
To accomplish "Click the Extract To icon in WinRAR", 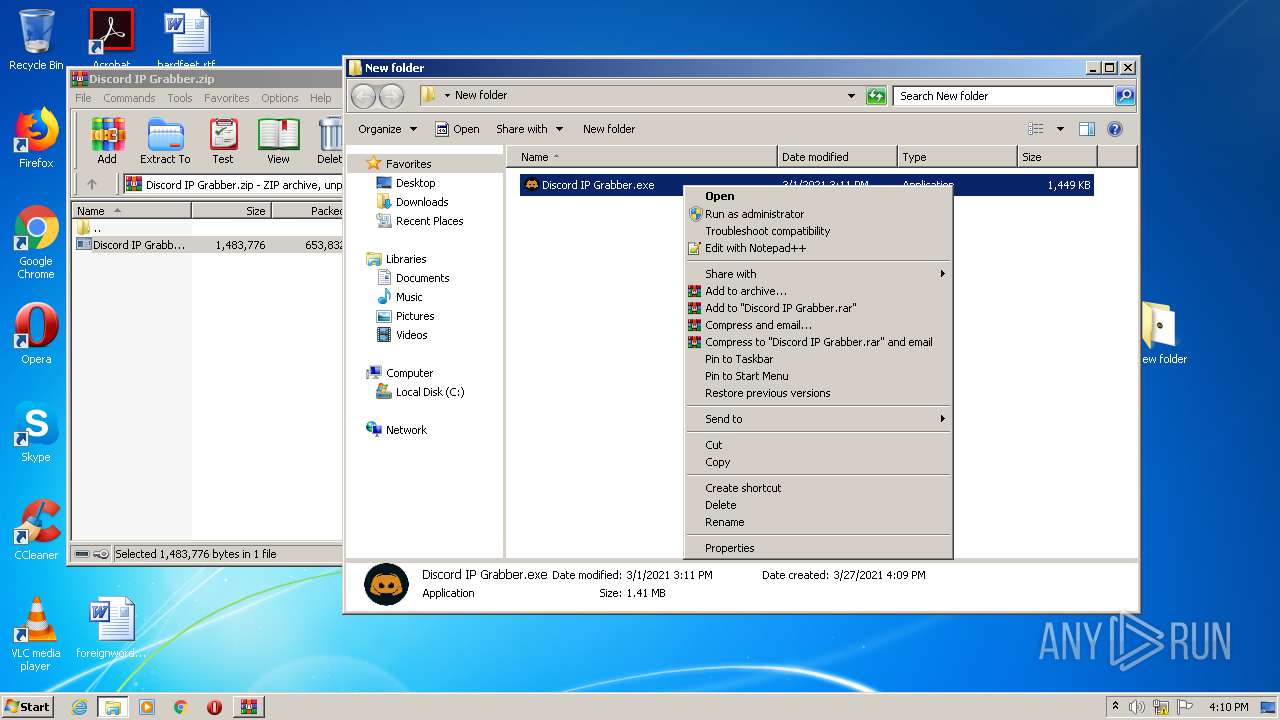I will pyautogui.click(x=165, y=140).
